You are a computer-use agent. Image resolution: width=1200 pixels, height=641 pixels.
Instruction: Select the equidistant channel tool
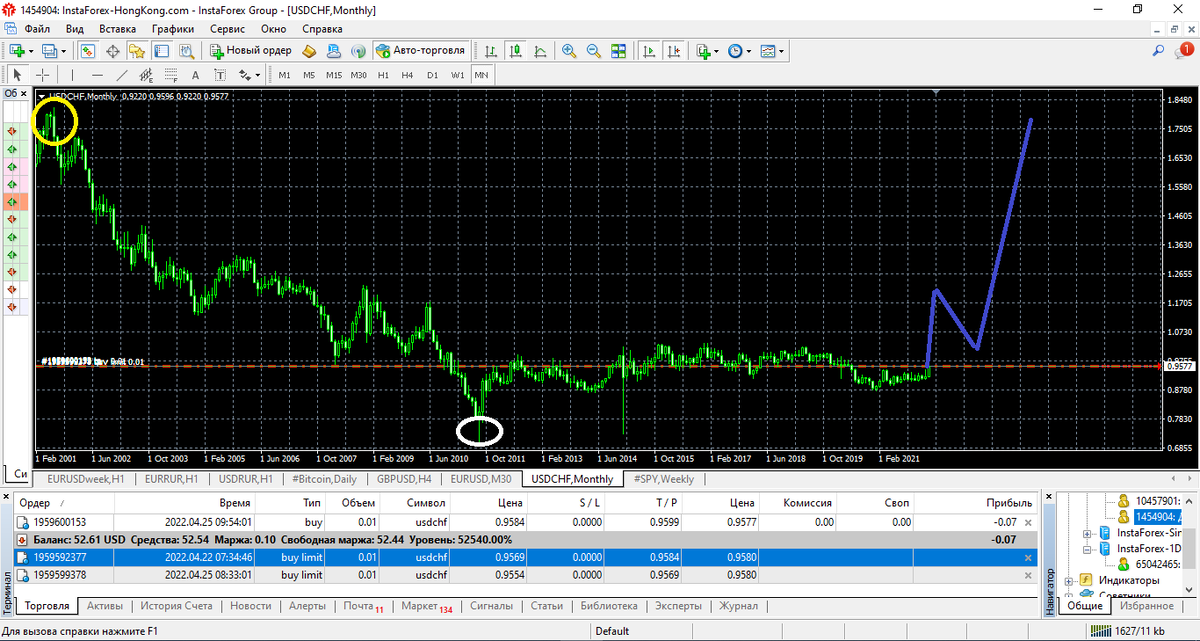click(x=146, y=75)
